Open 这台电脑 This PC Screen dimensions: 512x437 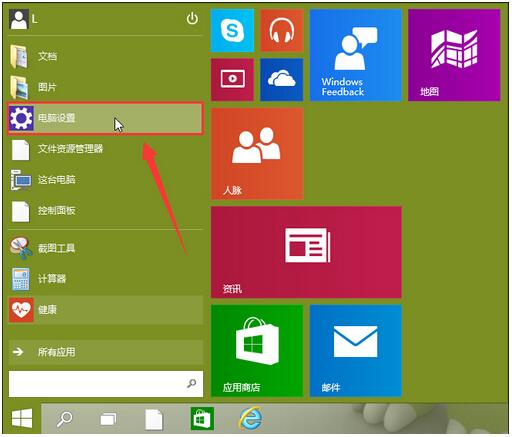coord(105,180)
